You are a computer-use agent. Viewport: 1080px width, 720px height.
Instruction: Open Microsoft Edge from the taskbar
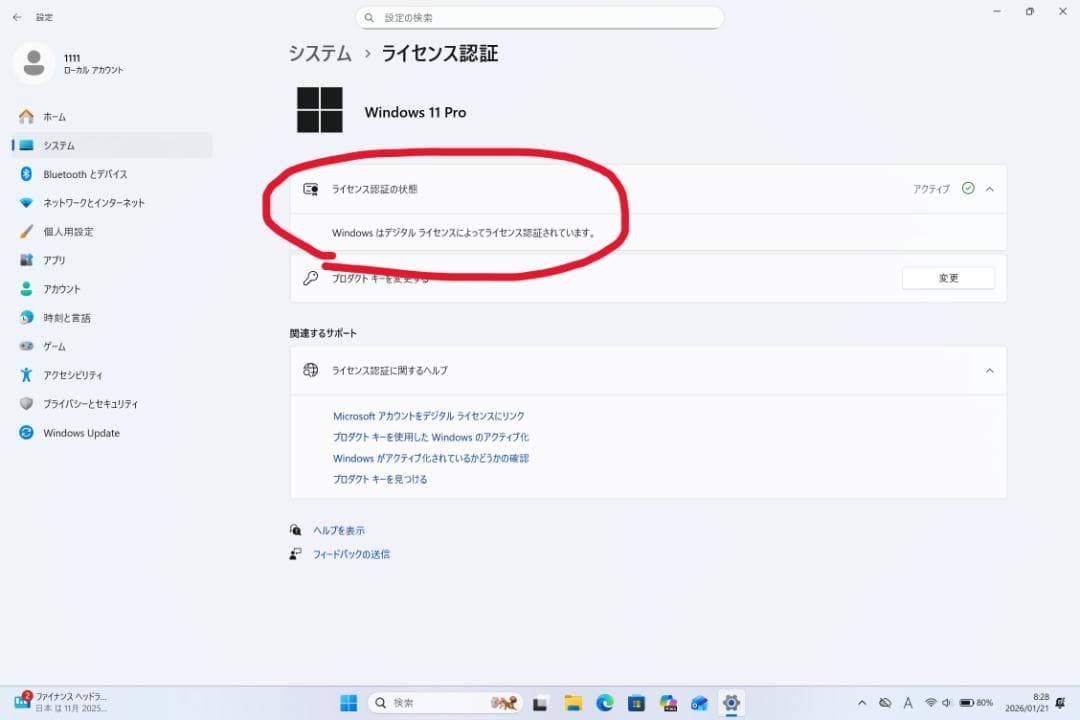(604, 703)
